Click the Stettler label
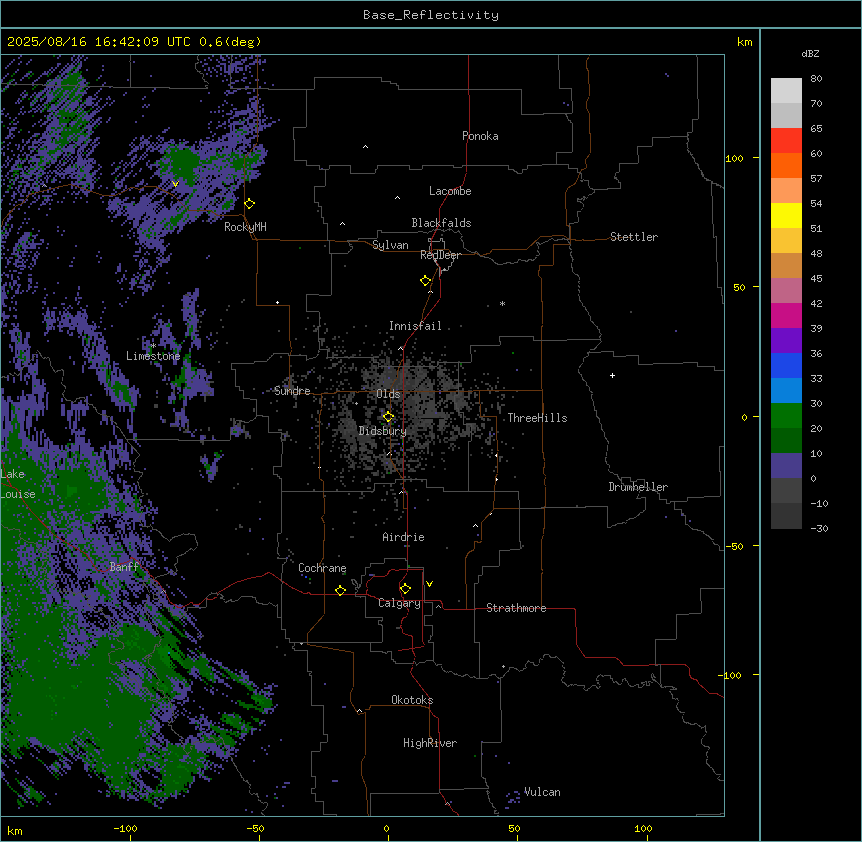Viewport: 862px width, 842px height. pos(634,237)
